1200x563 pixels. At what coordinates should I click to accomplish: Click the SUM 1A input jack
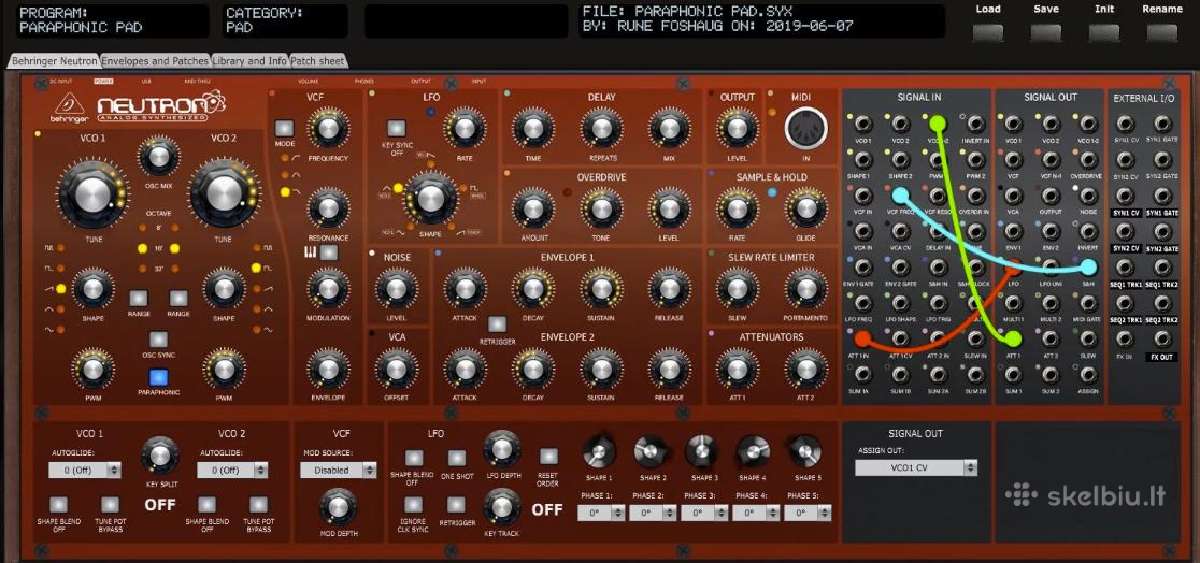point(863,373)
